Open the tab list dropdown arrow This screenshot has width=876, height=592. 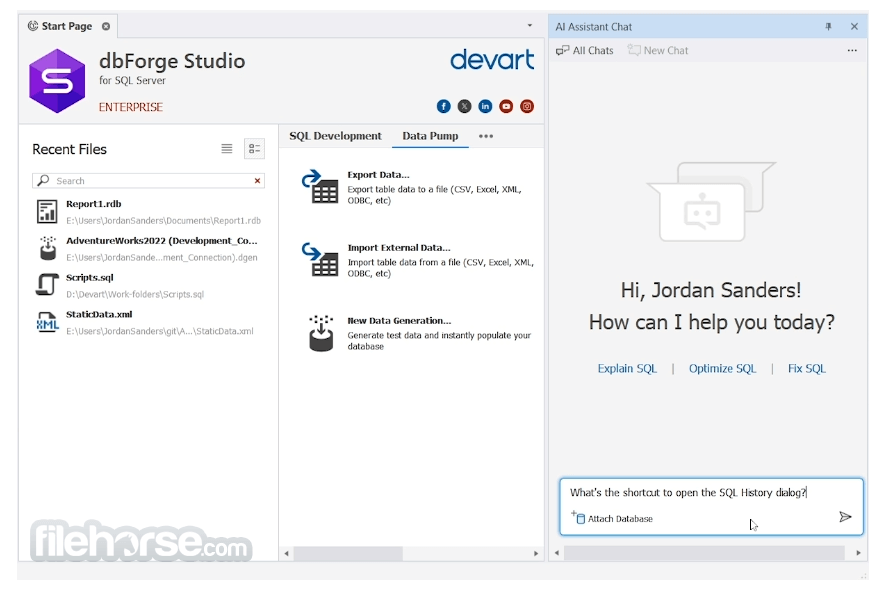point(530,26)
